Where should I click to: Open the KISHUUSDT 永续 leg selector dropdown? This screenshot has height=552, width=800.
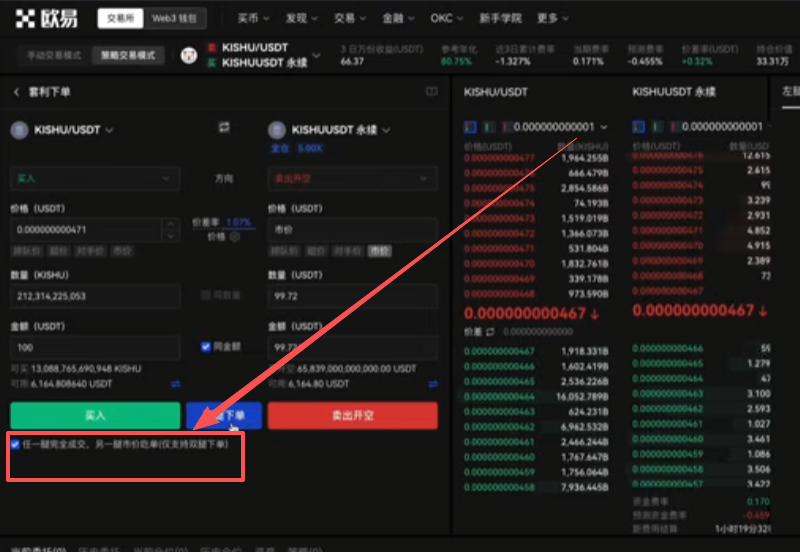[341, 130]
